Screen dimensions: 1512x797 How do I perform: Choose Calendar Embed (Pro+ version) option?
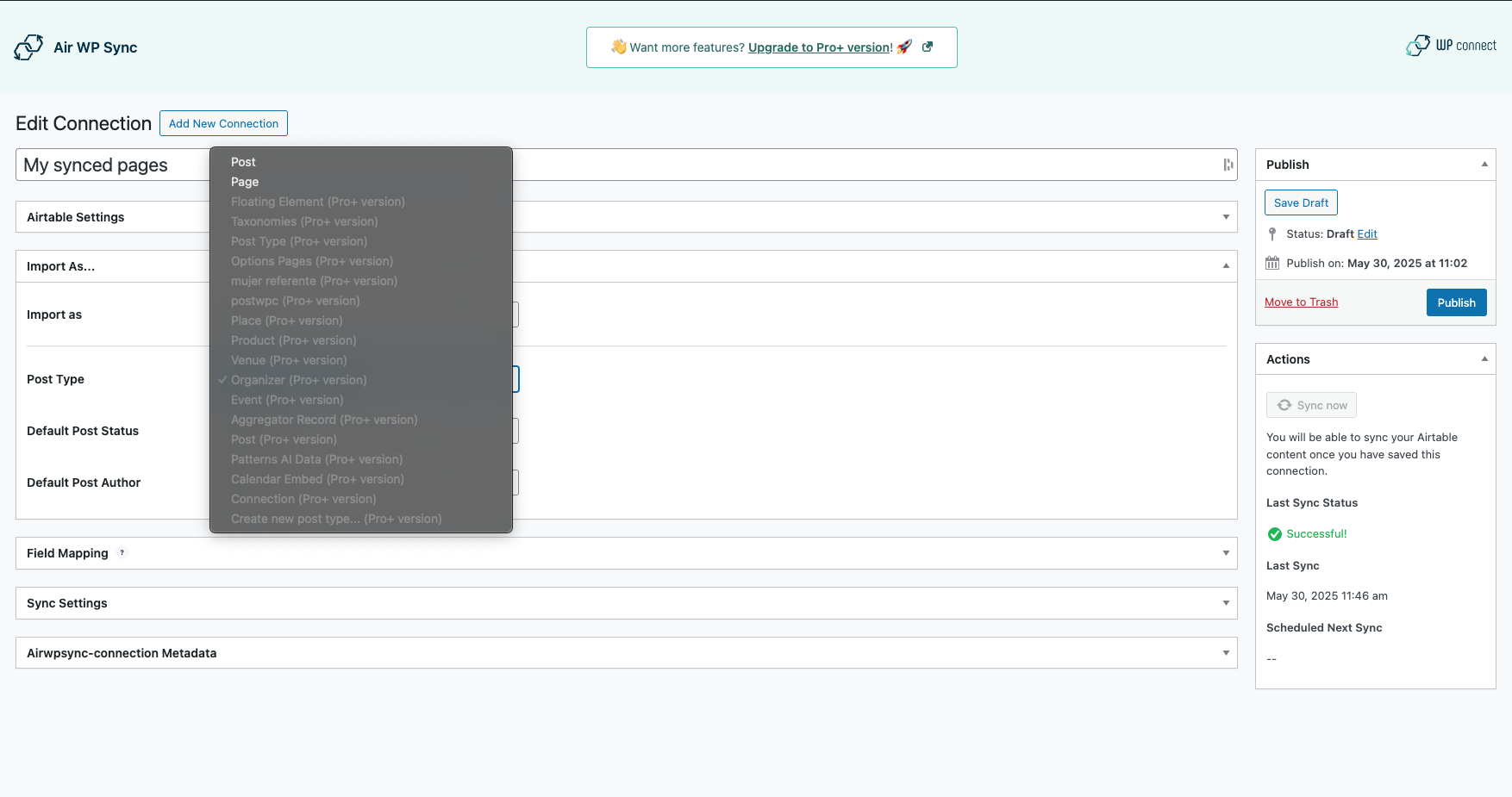click(361, 479)
